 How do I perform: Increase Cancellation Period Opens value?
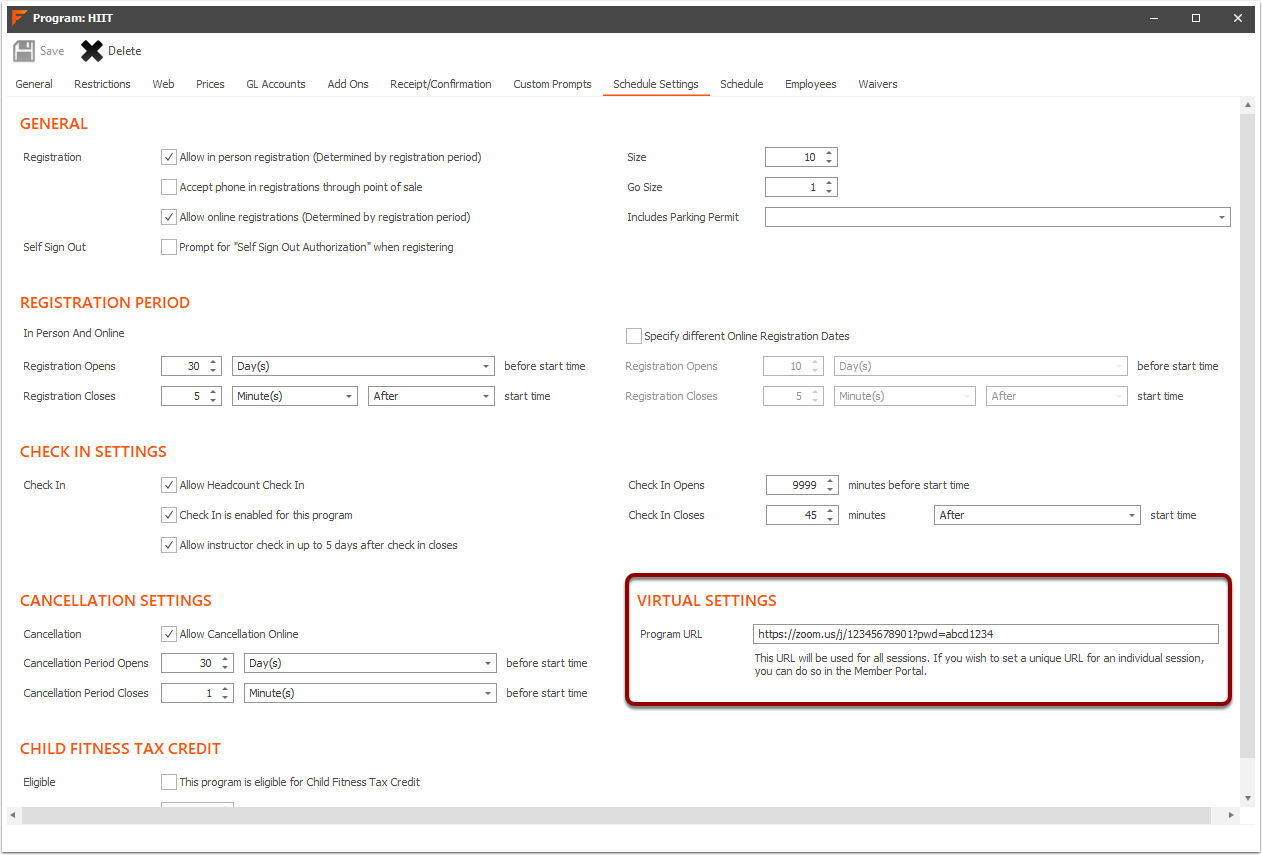coord(226,659)
